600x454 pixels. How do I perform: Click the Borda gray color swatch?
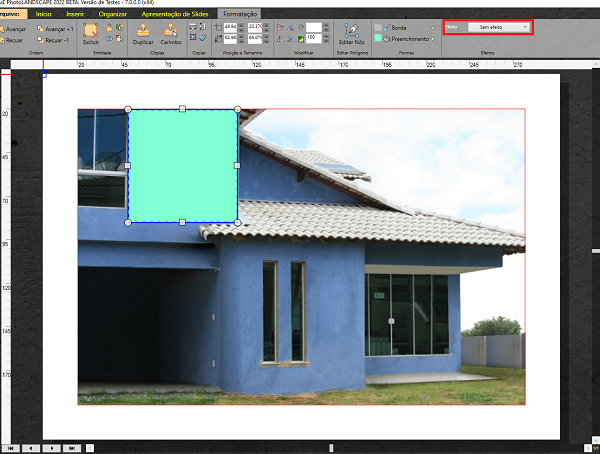tap(376, 27)
